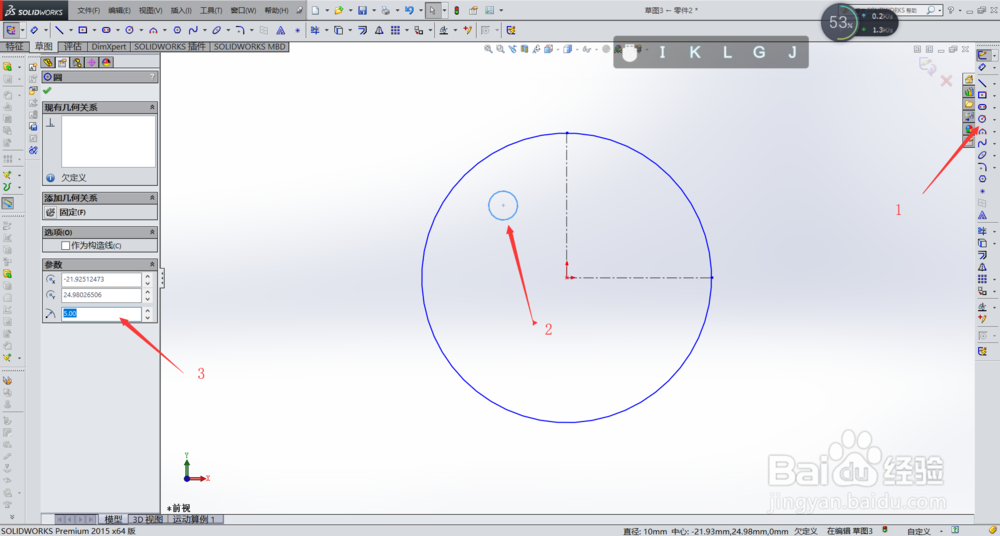Toggle the 作为构造线 construction checkbox
This screenshot has width=1000, height=536.
point(65,245)
